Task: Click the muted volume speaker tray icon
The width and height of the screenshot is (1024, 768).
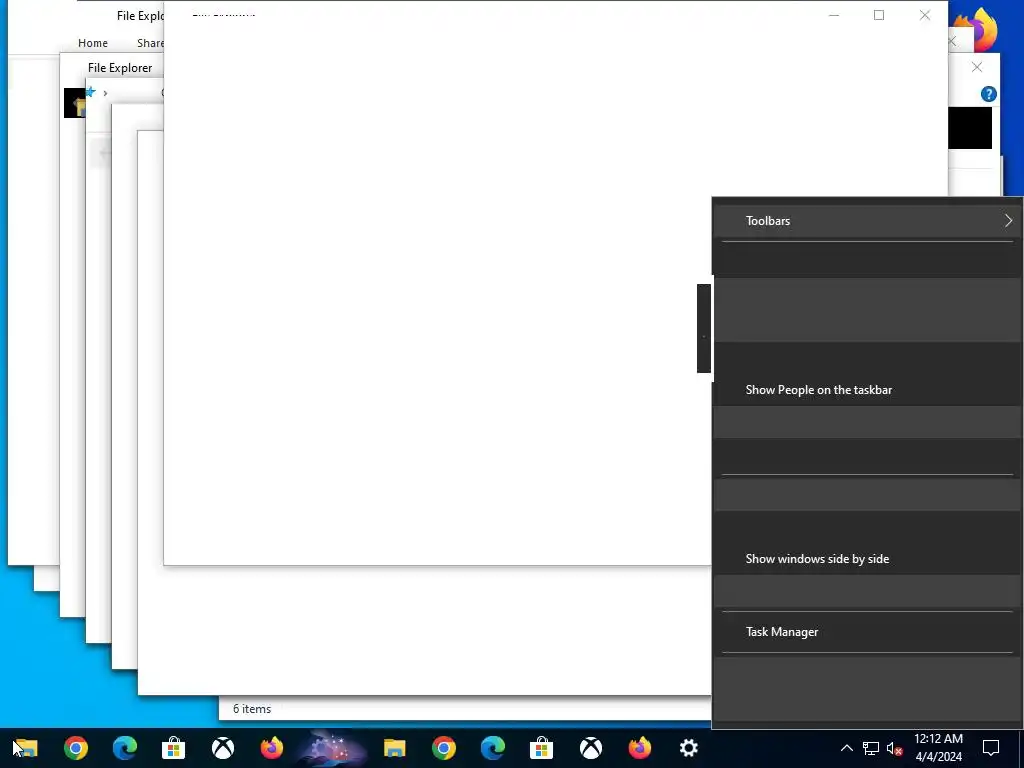Action: 894,748
